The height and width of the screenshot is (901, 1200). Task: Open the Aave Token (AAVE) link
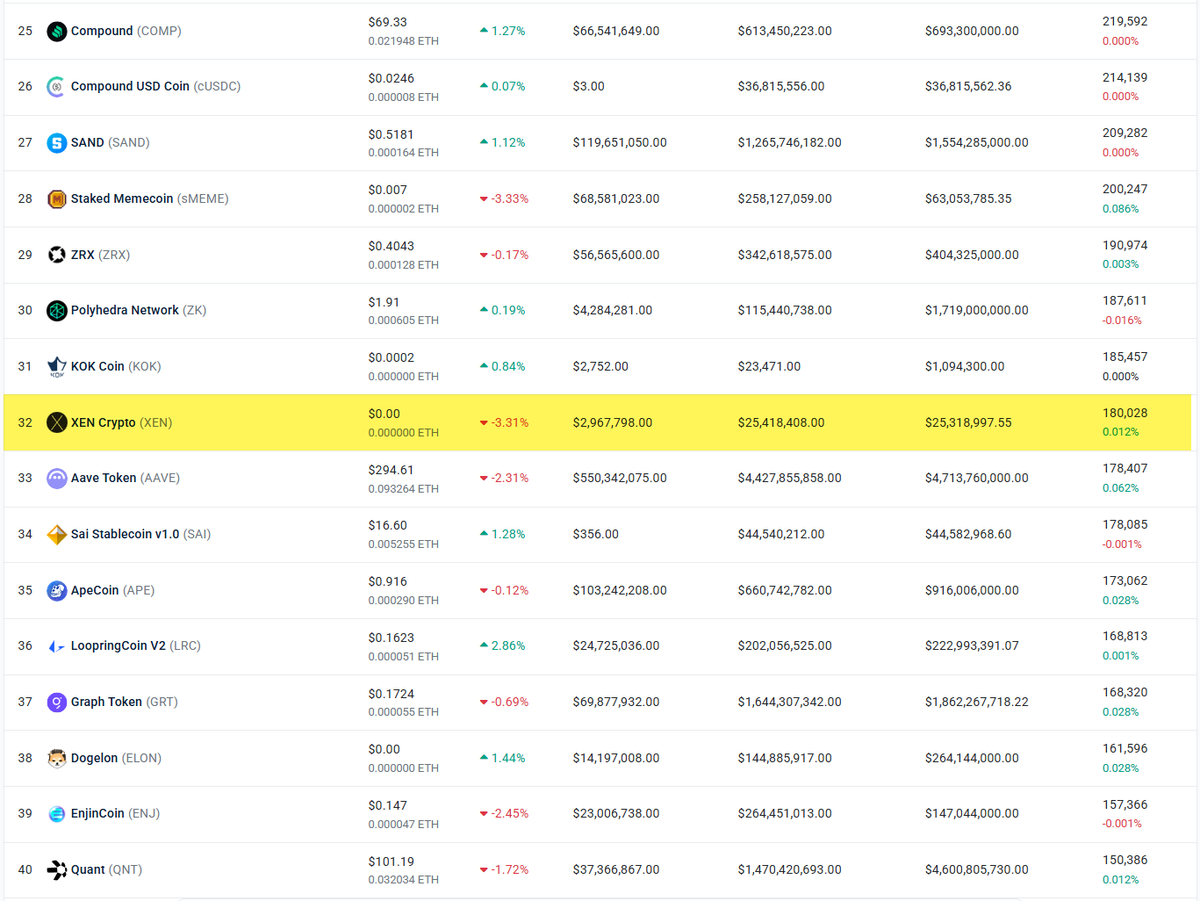click(x=125, y=478)
